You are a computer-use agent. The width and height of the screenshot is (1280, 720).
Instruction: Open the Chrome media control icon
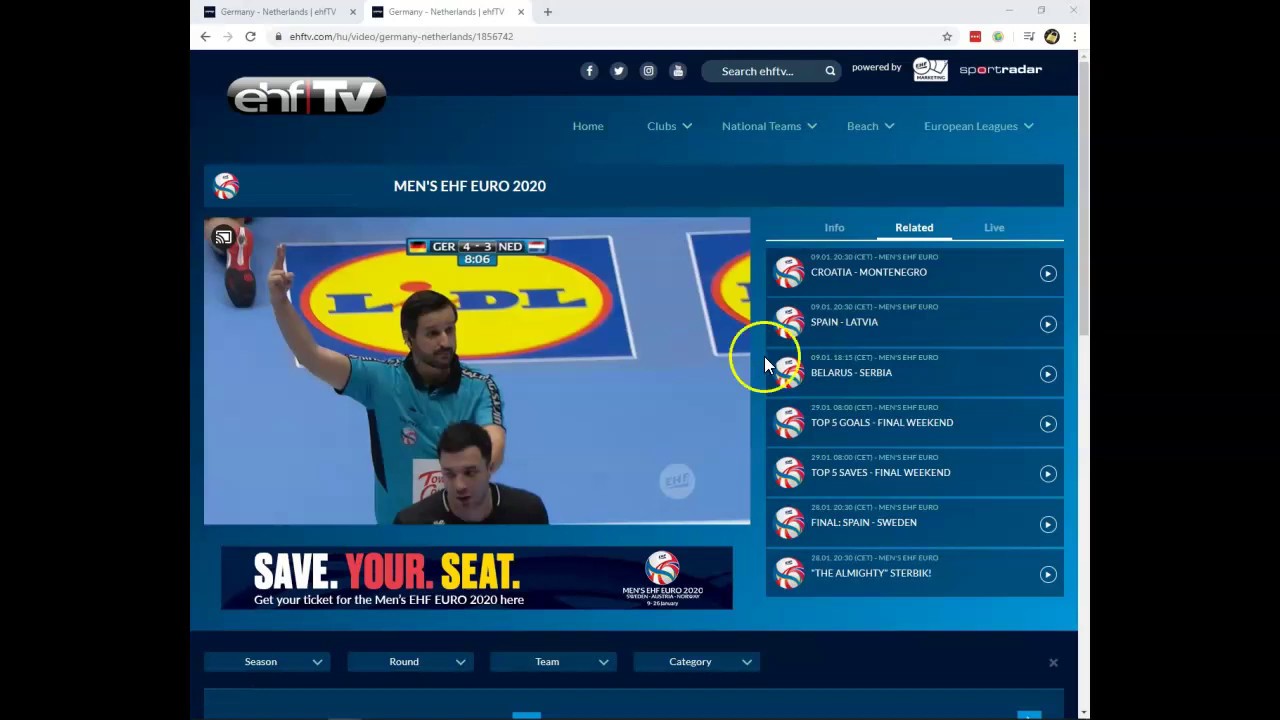1029,36
